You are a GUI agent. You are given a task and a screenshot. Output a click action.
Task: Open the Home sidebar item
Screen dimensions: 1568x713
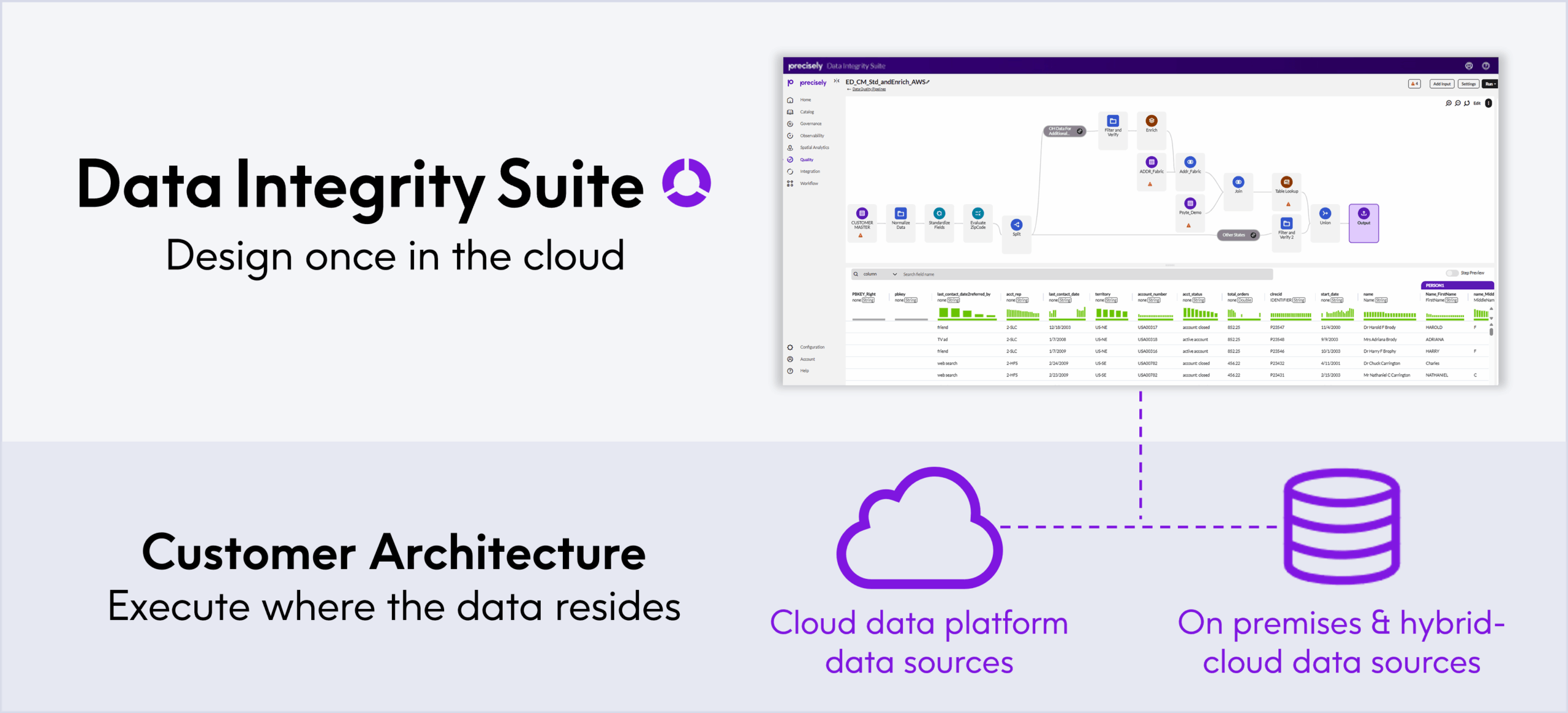pos(800,100)
